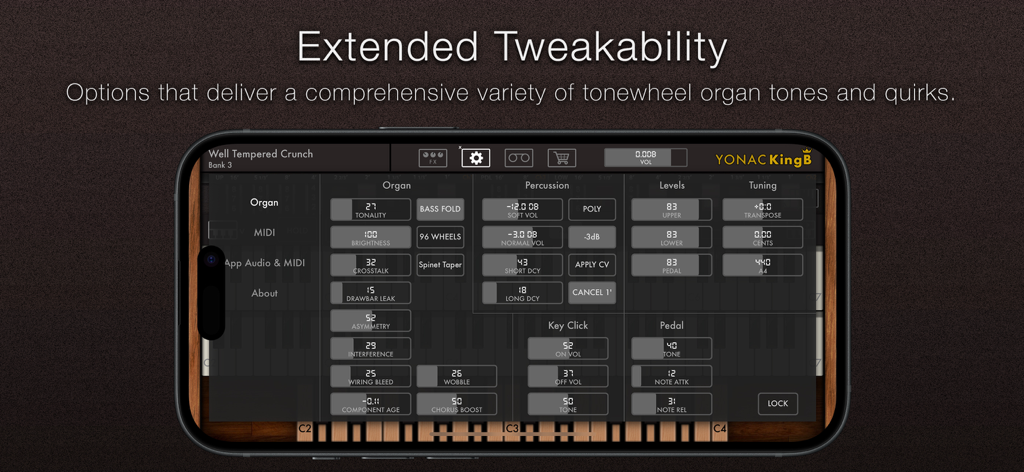
Task: Adjust the LOWER level slider
Action: tap(671, 237)
